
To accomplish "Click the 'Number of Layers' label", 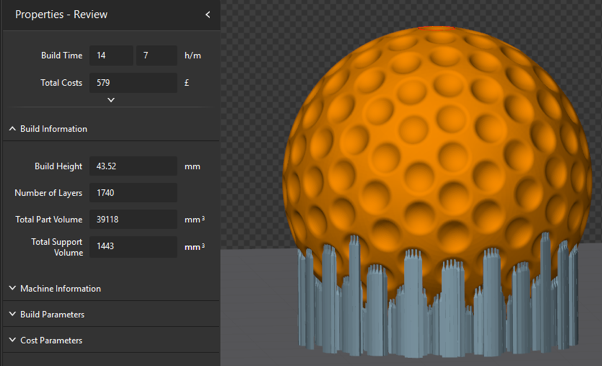I will tap(48, 193).
